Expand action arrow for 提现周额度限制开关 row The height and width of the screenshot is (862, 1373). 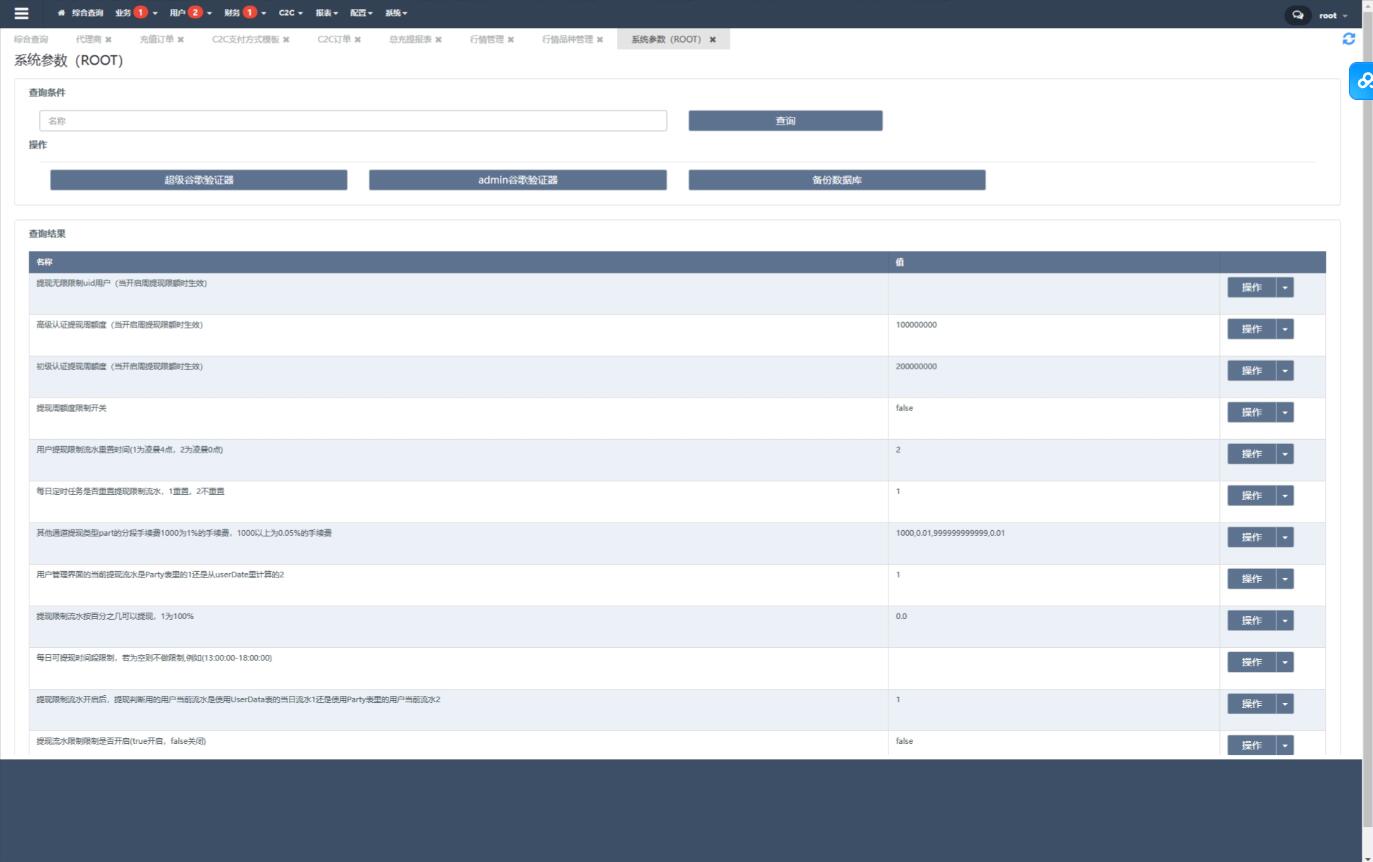pos(1285,412)
